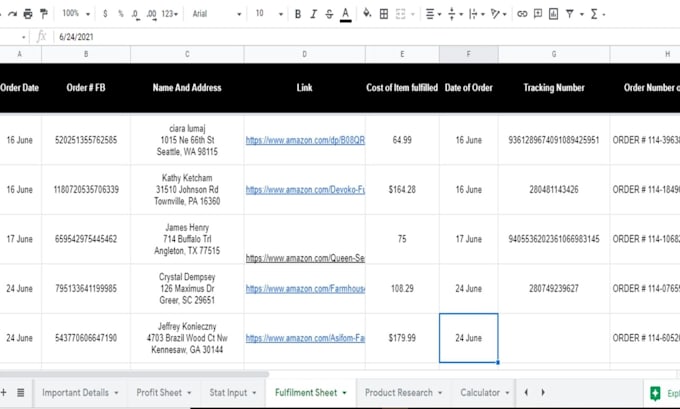Select the Fulfilment Sheet tab
The image size is (680, 409).
(306, 393)
